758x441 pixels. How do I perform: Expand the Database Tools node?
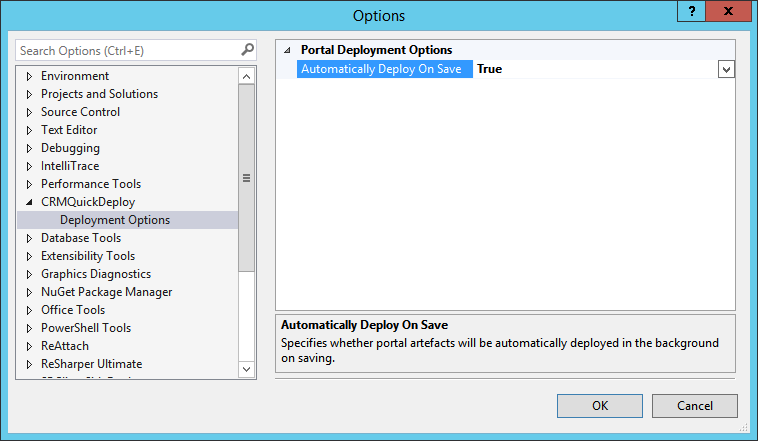point(29,238)
